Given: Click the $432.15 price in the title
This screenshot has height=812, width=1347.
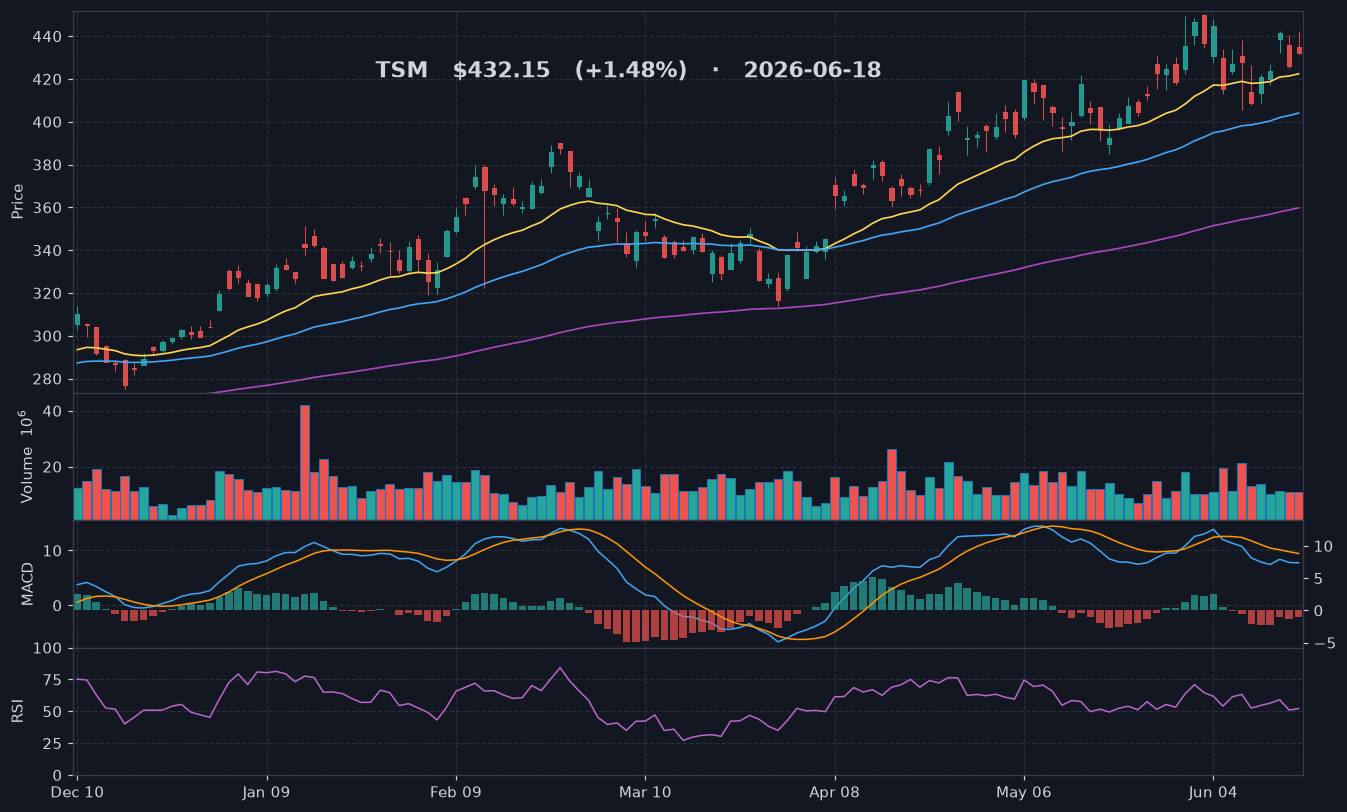Looking at the screenshot, I should [501, 71].
